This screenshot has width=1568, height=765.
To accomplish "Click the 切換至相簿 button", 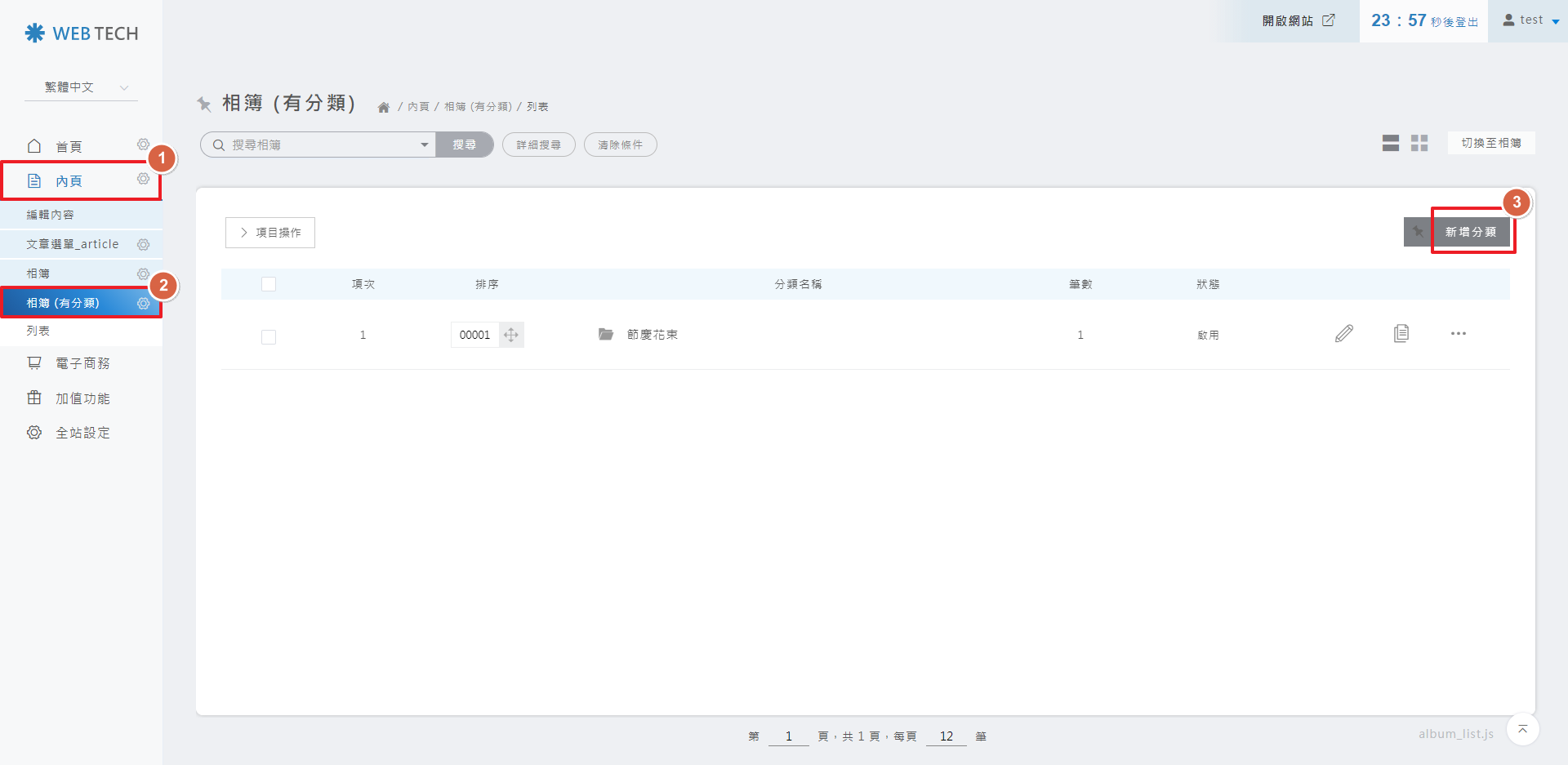I will [1490, 143].
